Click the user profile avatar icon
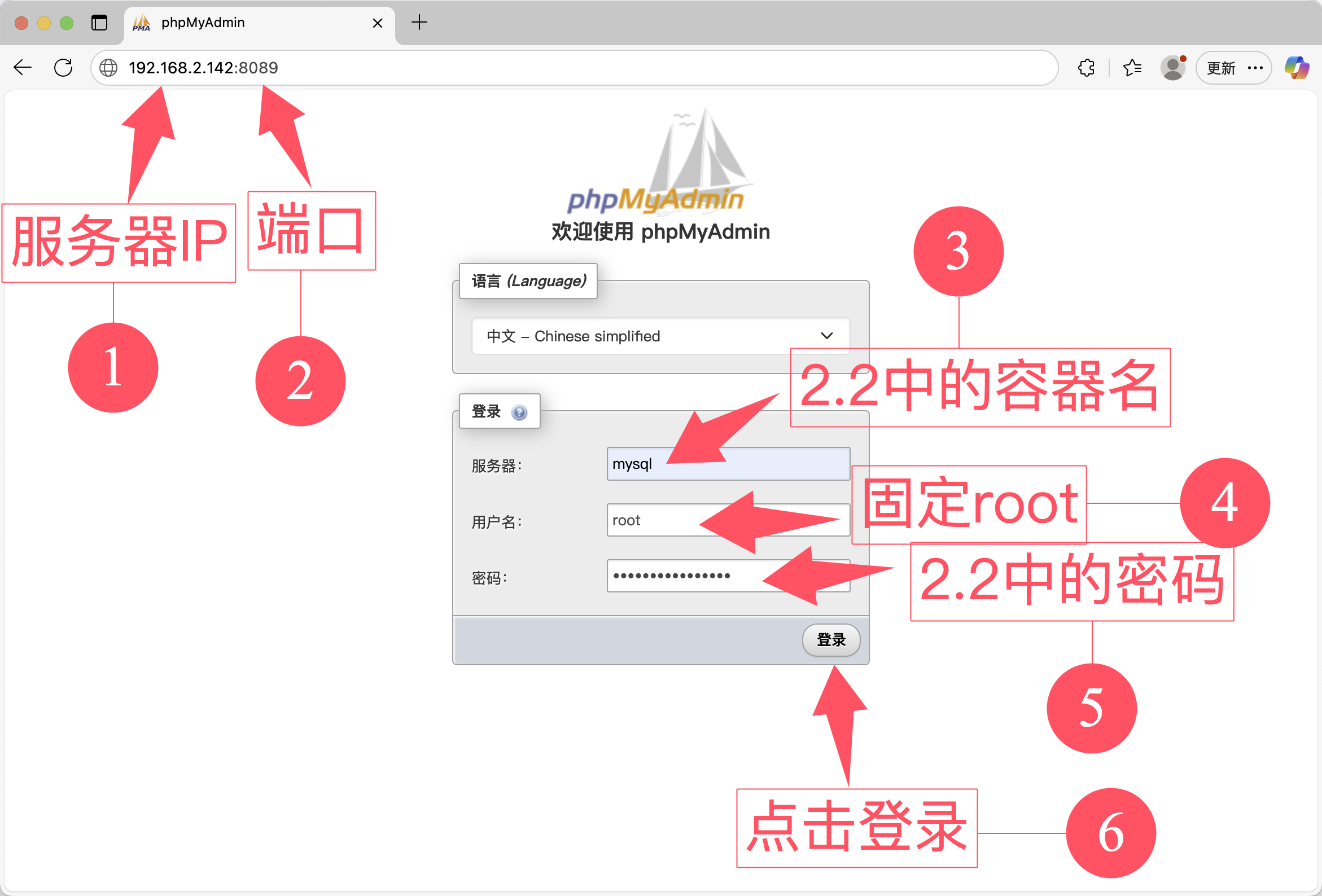1322x896 pixels. (x=1172, y=68)
